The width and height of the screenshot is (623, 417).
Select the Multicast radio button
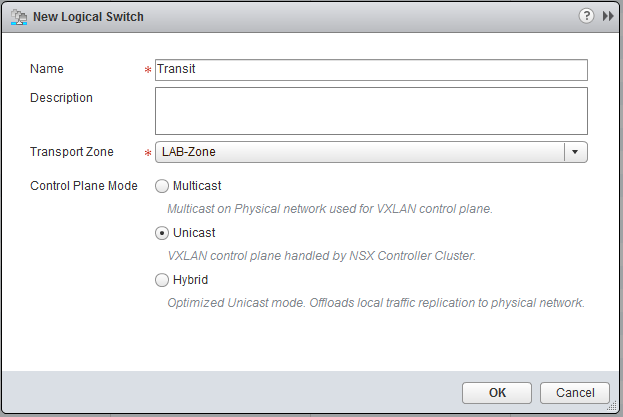pyautogui.click(x=162, y=186)
